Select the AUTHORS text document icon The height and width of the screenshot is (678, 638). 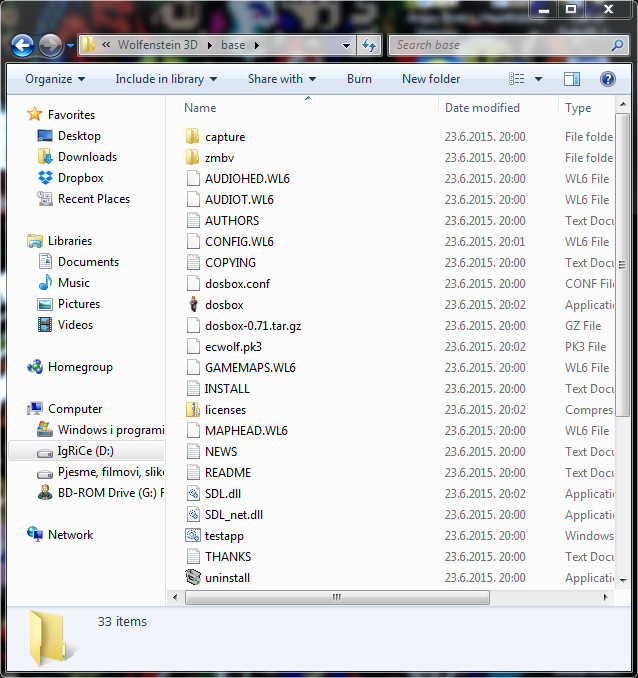point(192,221)
